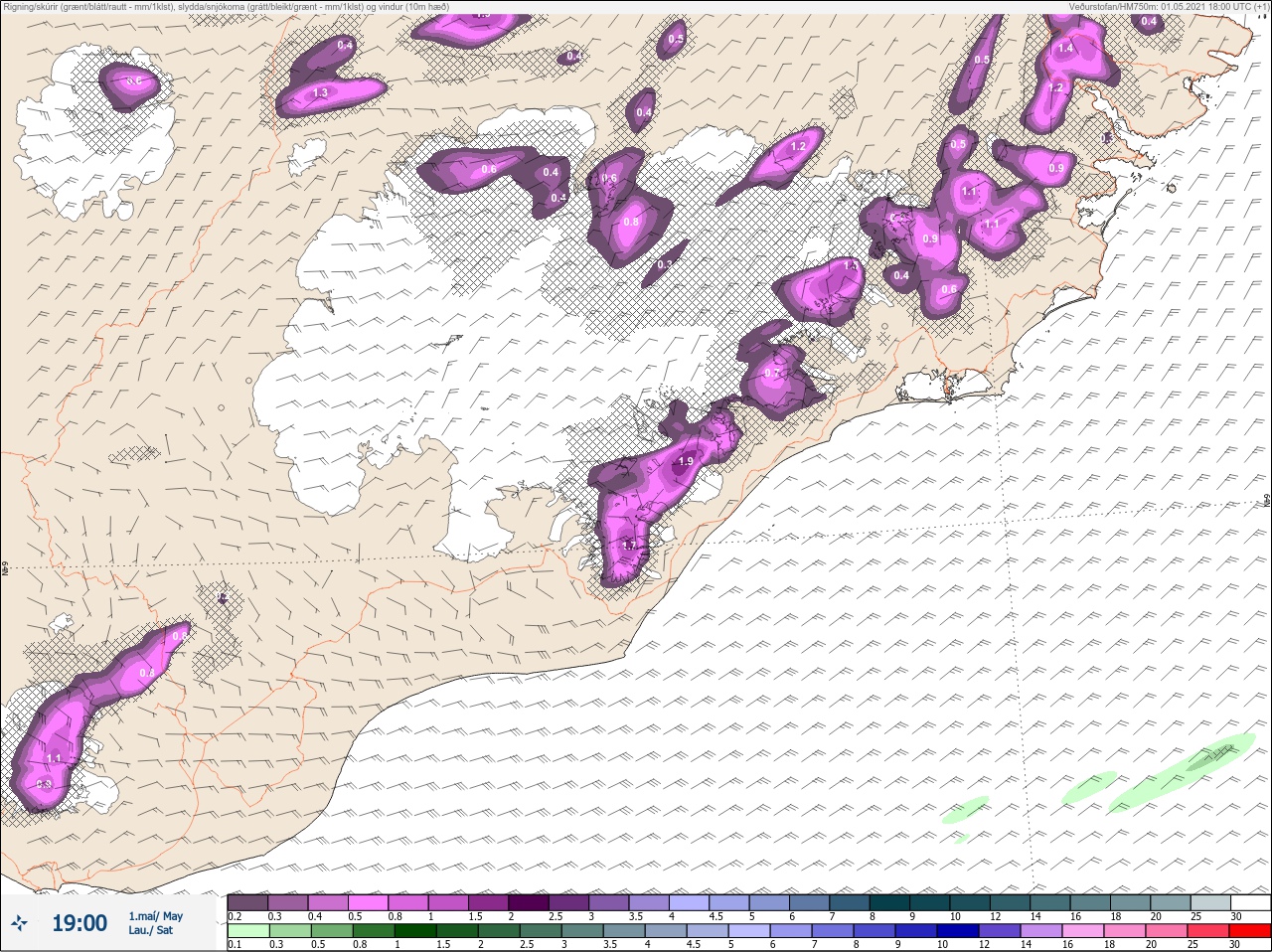
Task: Select red rain legend swatch above 30
Action: 1250,931
